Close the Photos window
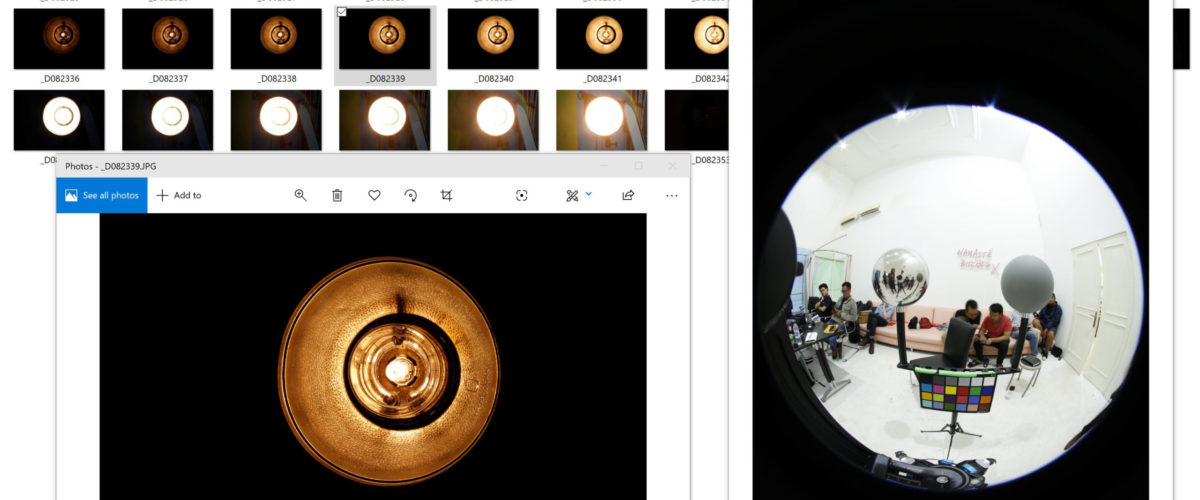 coord(672,166)
